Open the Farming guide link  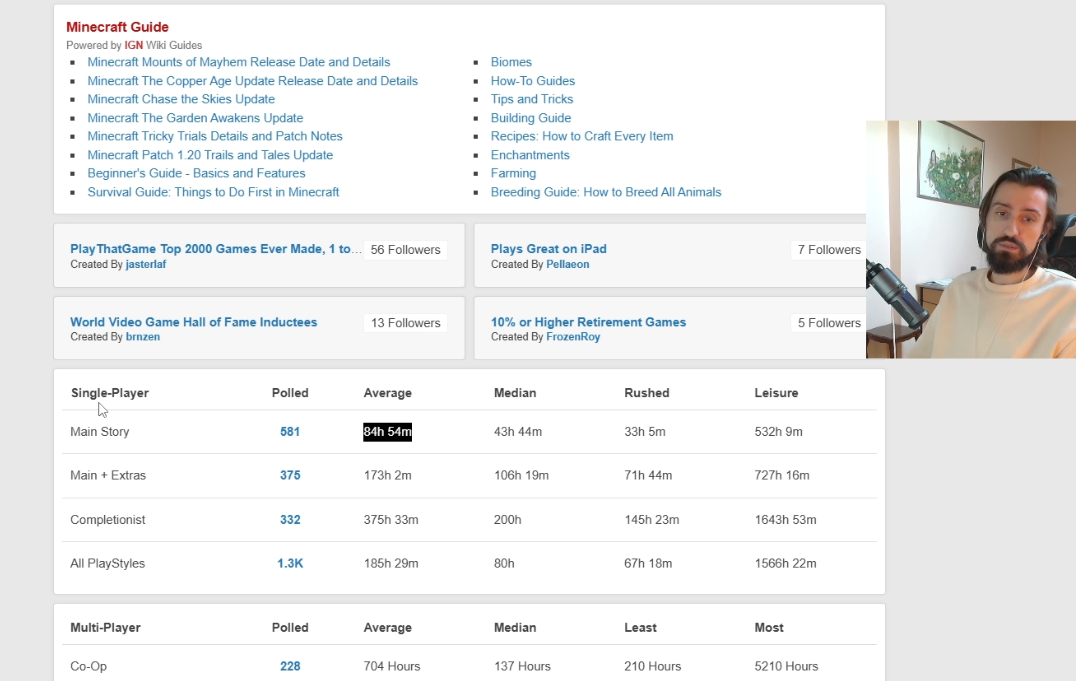[x=513, y=173]
